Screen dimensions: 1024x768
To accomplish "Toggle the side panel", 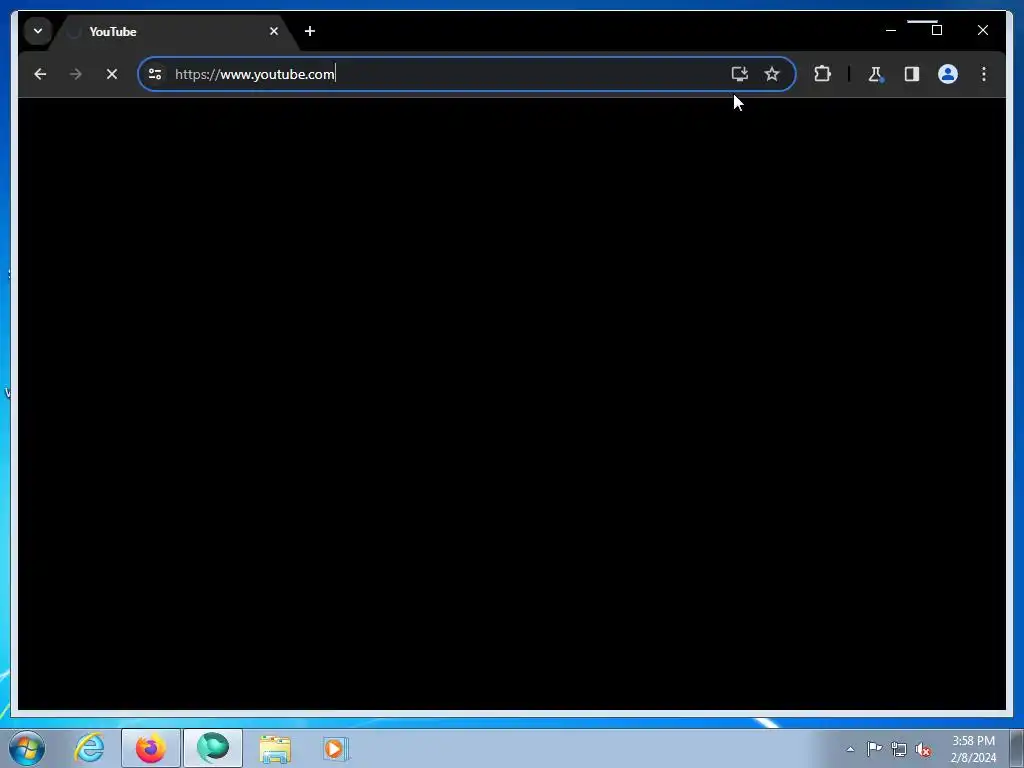I will coord(912,74).
